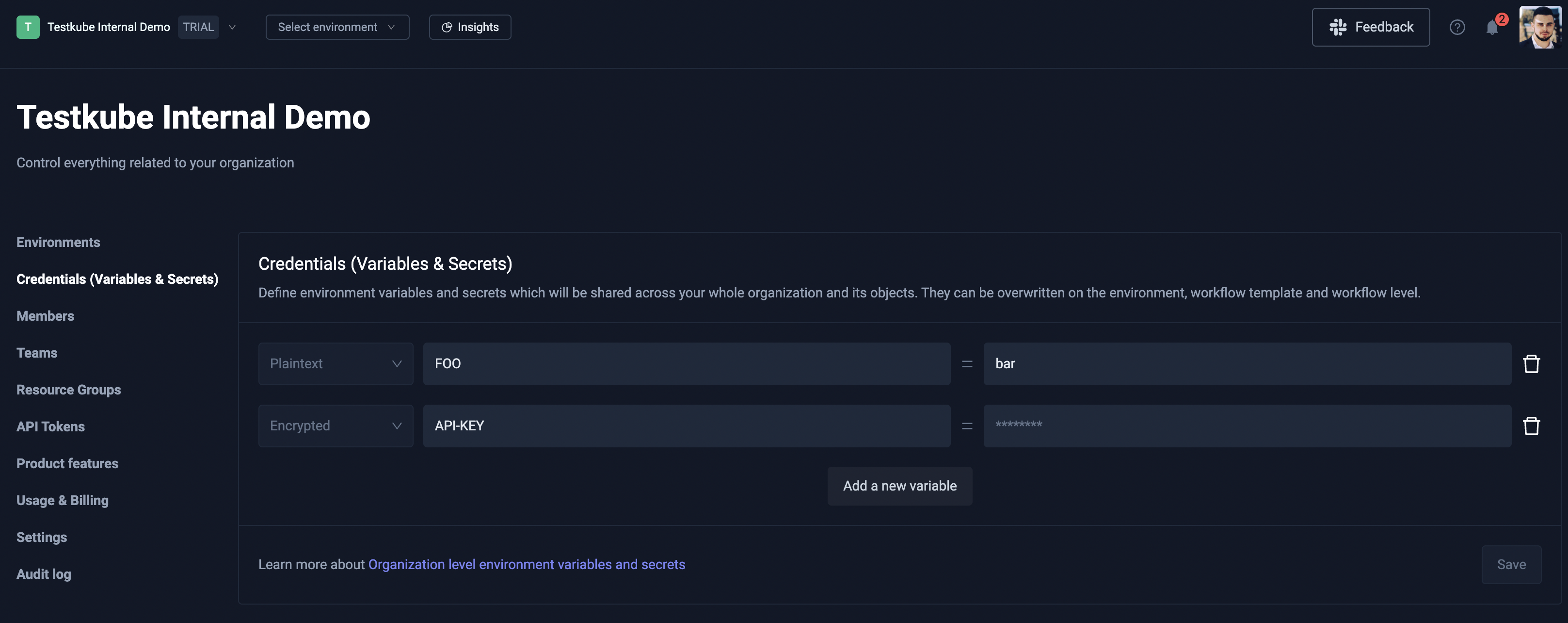Open the organization variables and secrets link

pos(527,565)
